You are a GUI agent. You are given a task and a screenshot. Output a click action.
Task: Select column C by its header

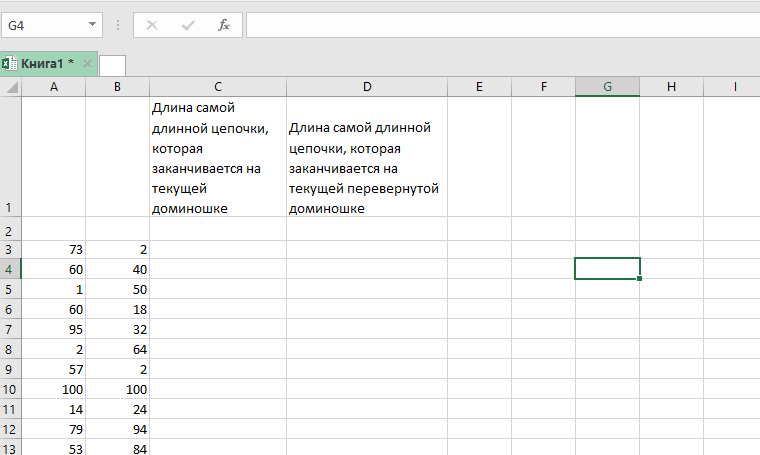(218, 87)
